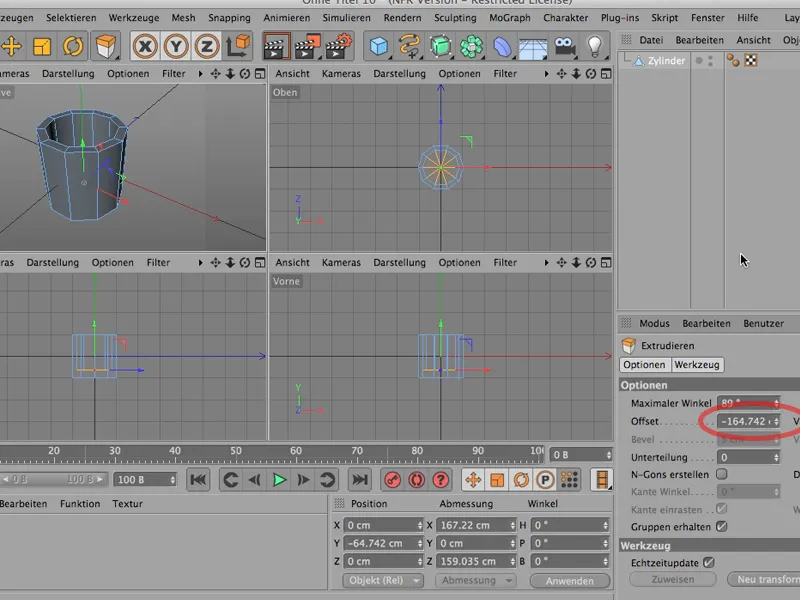This screenshot has width=800, height=600.
Task: Add a Camera object
Action: pos(565,46)
